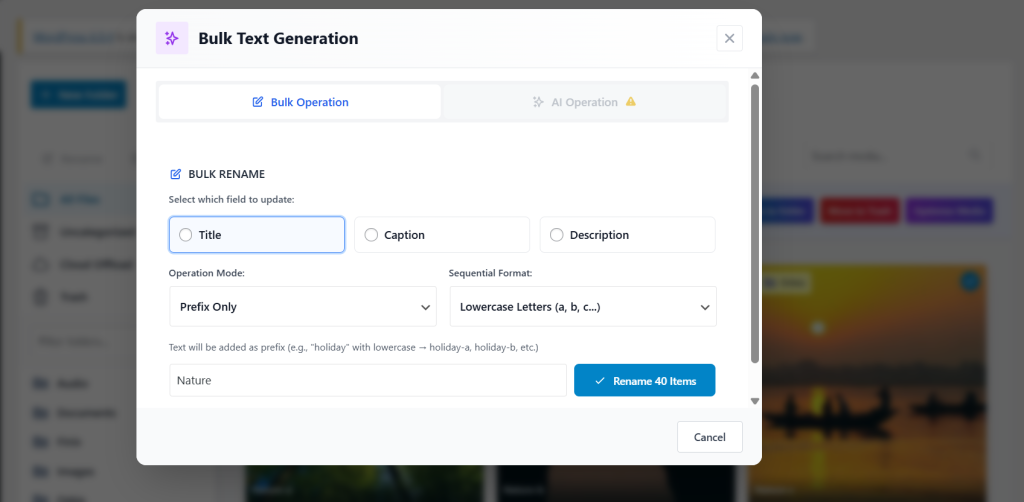Expand the Sequential Format dropdown

(x=583, y=307)
